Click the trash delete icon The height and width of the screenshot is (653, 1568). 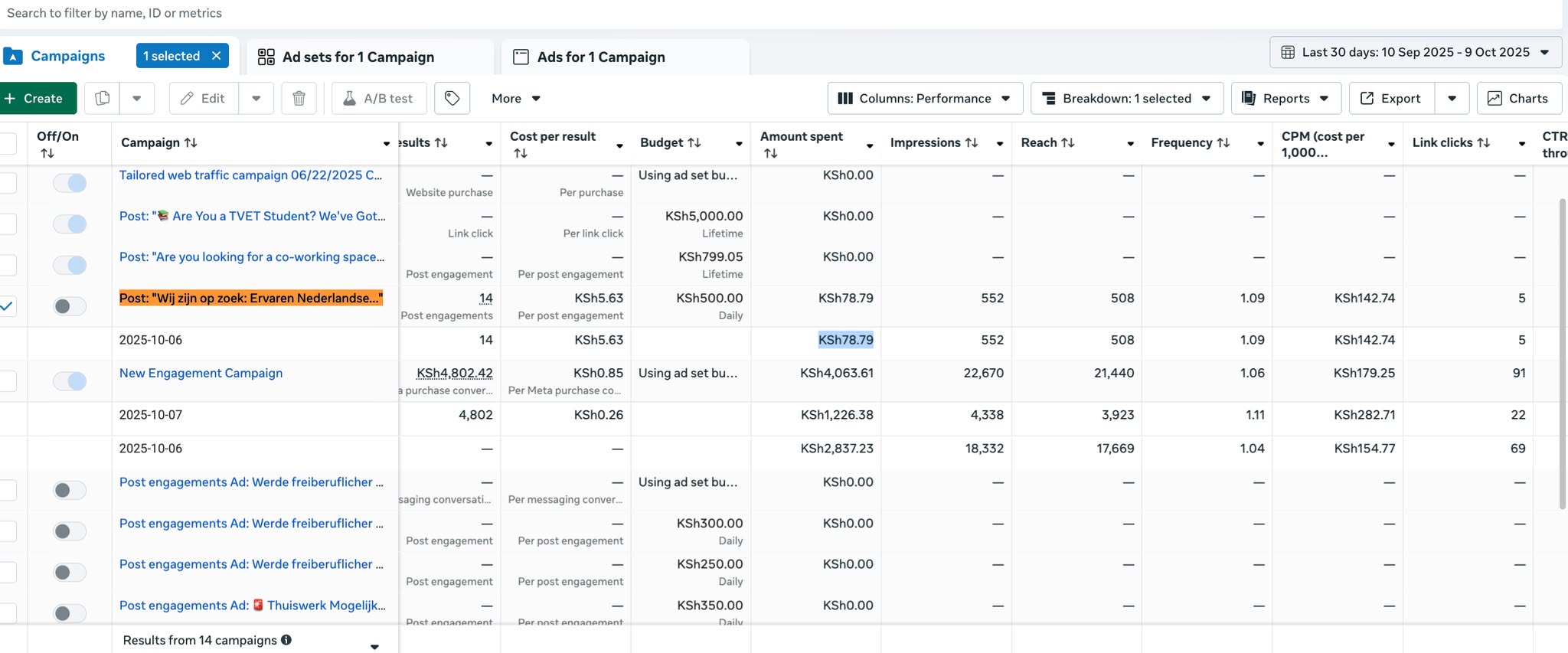pos(299,98)
